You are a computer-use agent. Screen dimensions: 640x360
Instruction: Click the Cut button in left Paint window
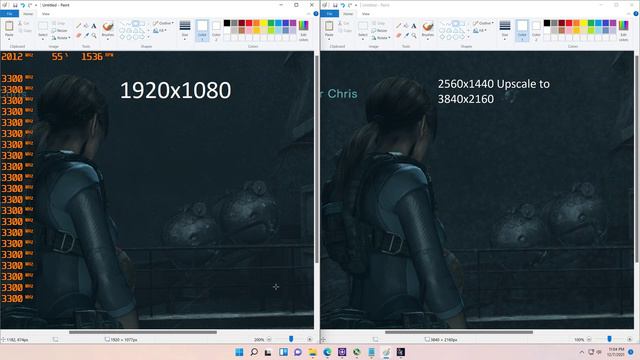[24, 24]
